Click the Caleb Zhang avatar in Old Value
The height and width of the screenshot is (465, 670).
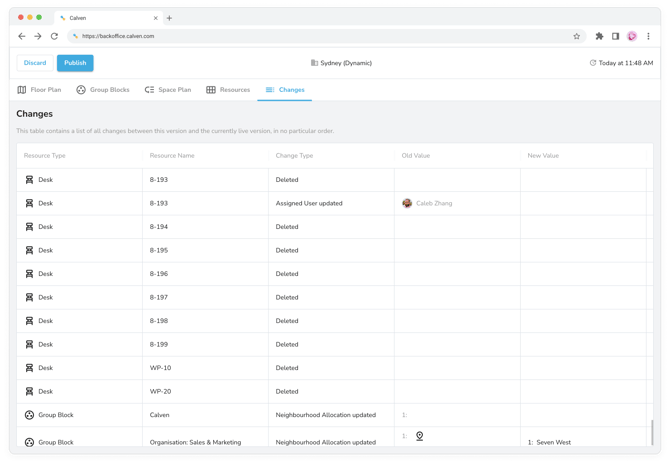pyautogui.click(x=407, y=203)
